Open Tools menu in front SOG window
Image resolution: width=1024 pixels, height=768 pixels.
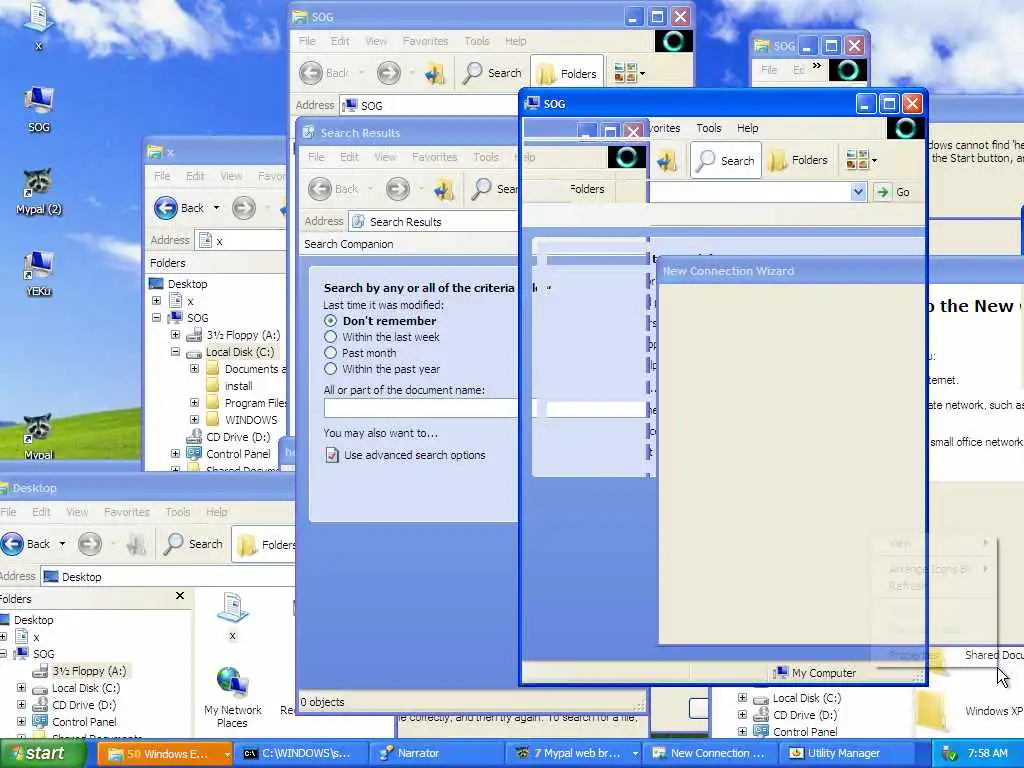tap(709, 128)
